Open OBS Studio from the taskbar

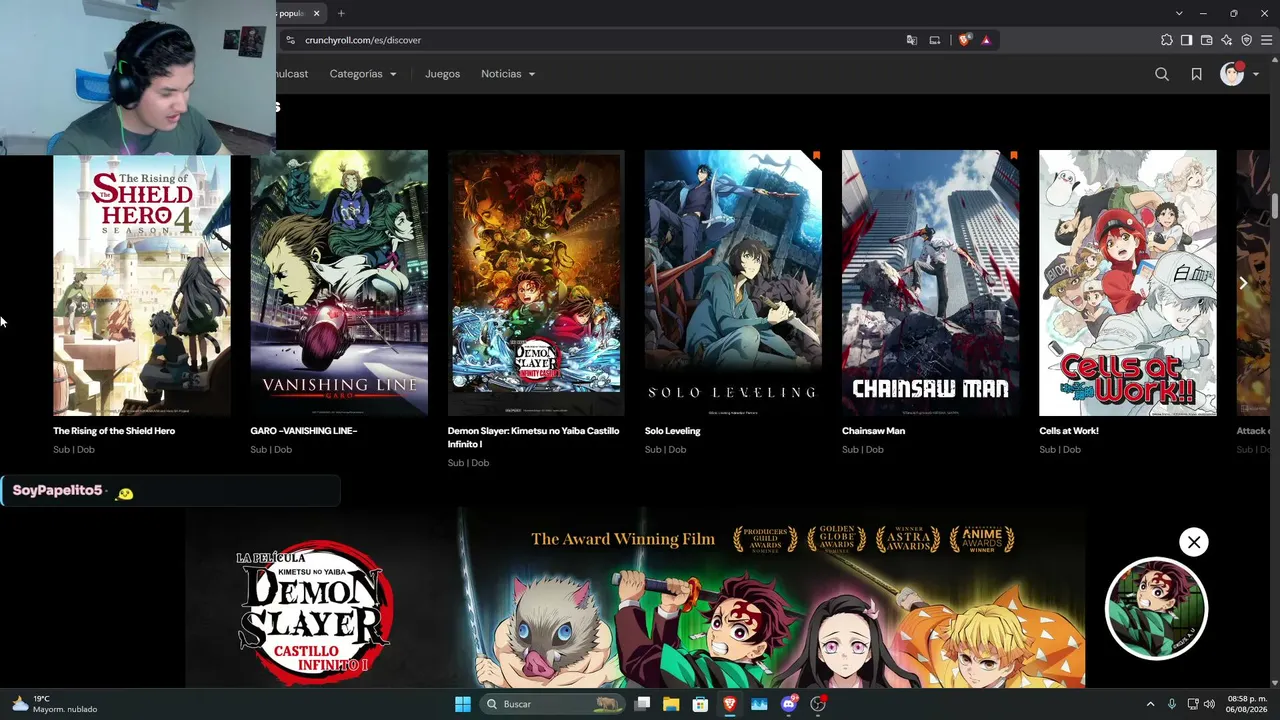[818, 704]
